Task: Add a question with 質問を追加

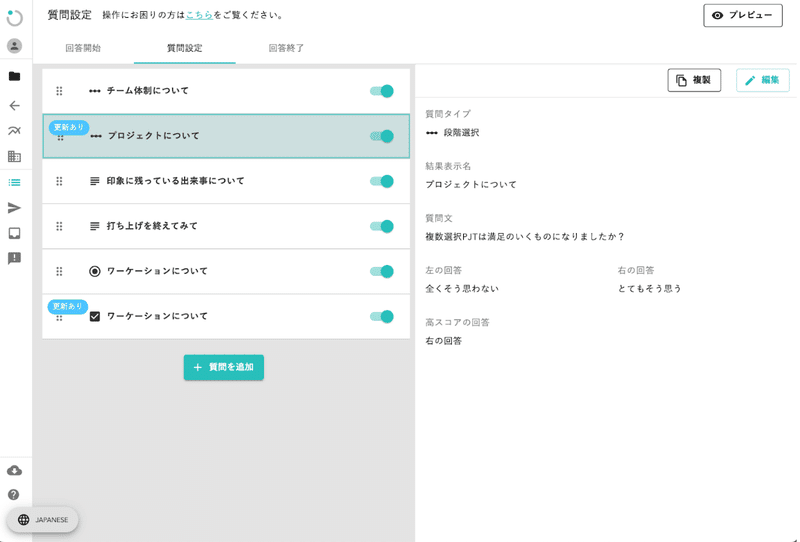Action: coord(223,367)
